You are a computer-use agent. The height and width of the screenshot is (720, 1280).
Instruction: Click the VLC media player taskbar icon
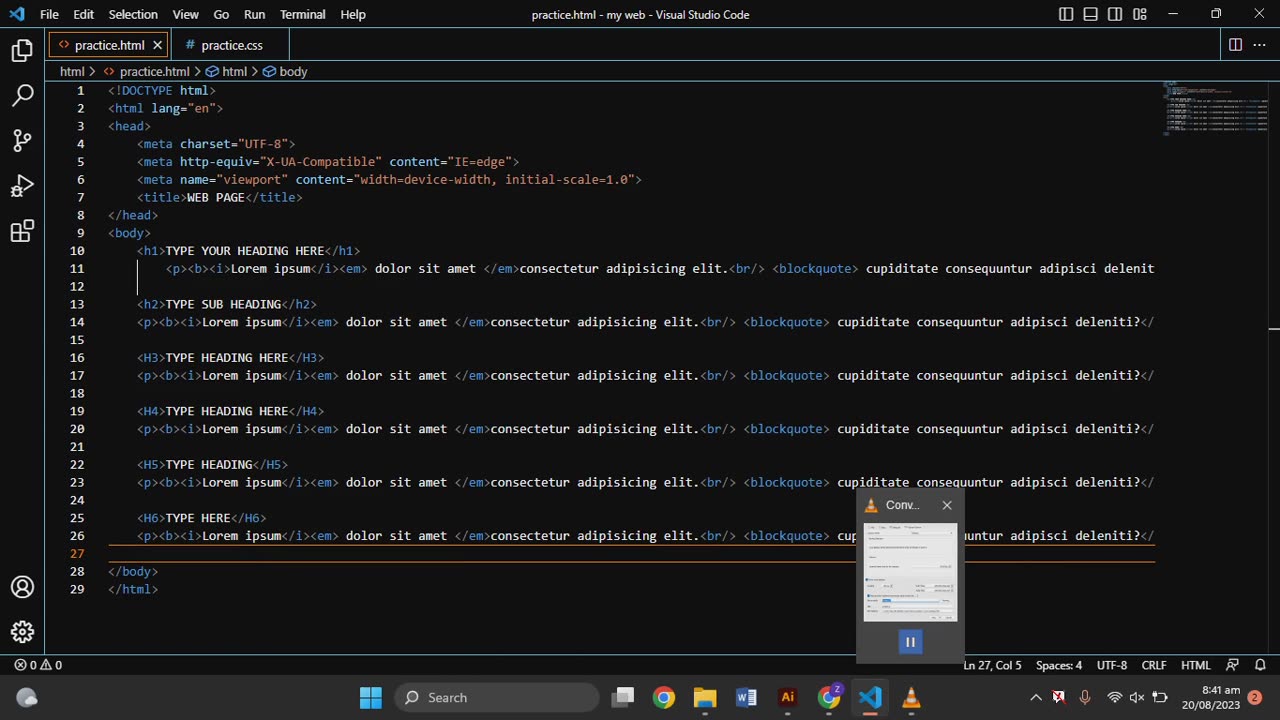pyautogui.click(x=911, y=697)
